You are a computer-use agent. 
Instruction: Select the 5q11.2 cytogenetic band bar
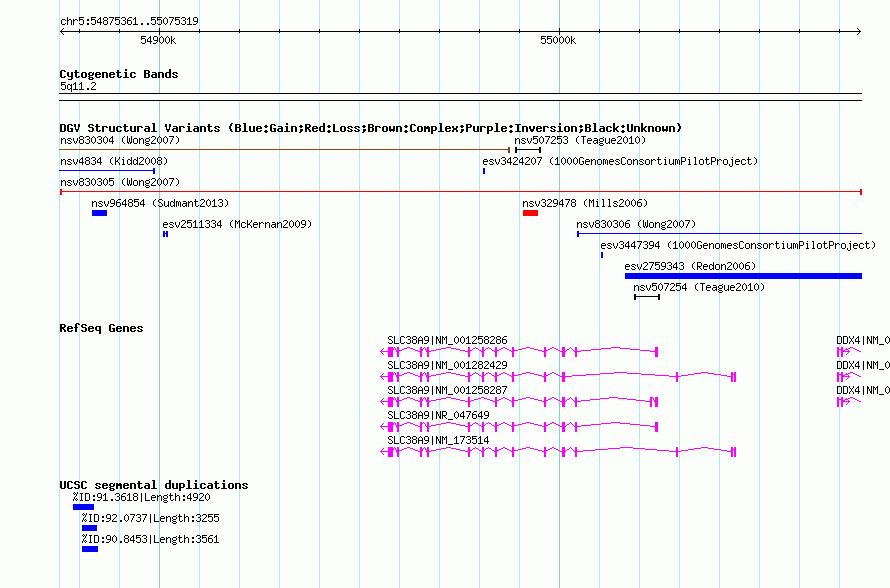point(461,97)
